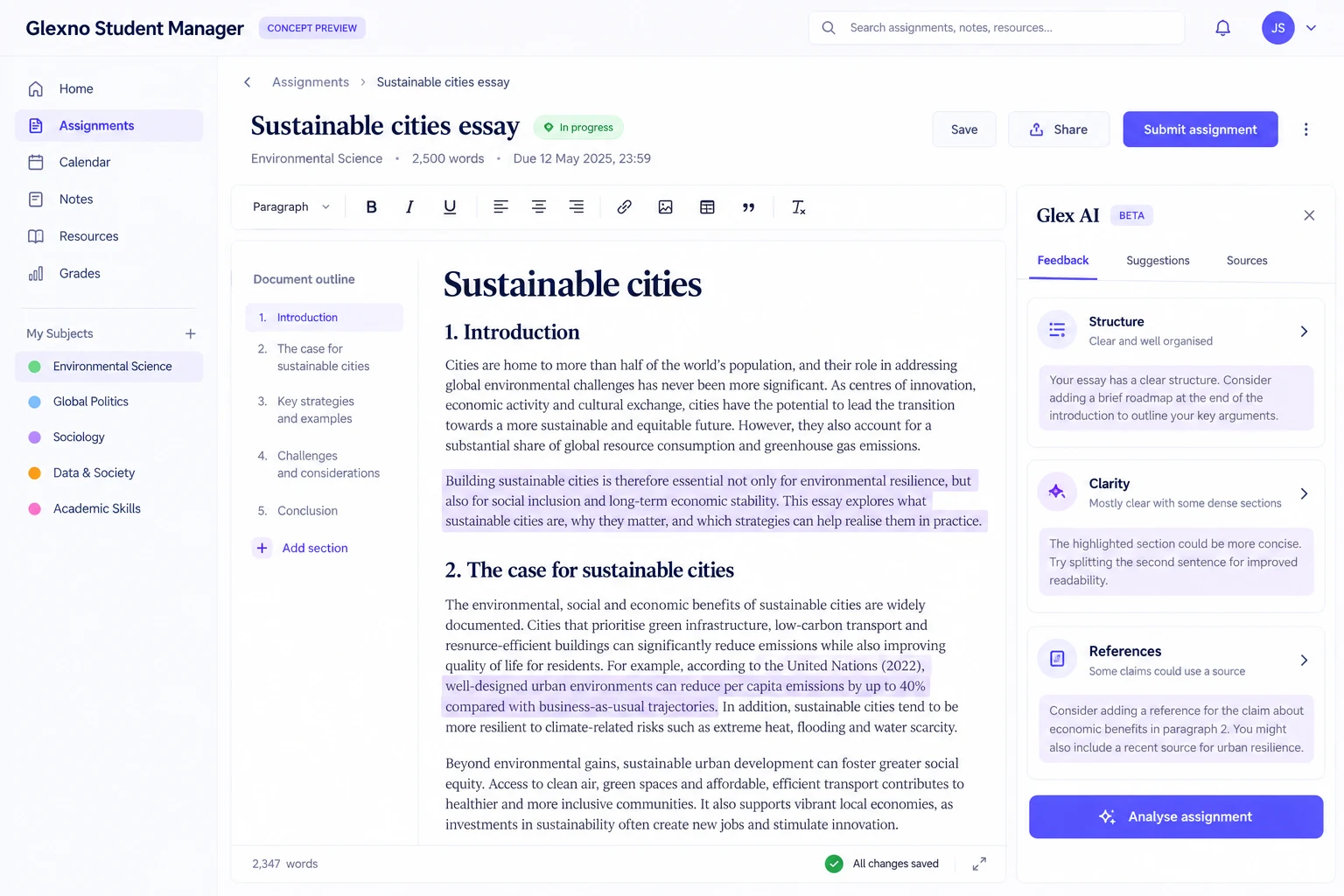Underline the selected text
Screen dimensions: 1344x896
point(450,207)
